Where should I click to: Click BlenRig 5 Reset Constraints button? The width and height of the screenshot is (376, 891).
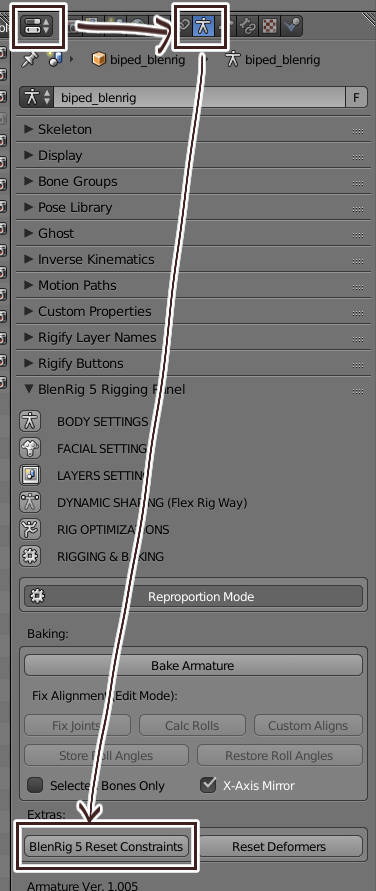(106, 846)
